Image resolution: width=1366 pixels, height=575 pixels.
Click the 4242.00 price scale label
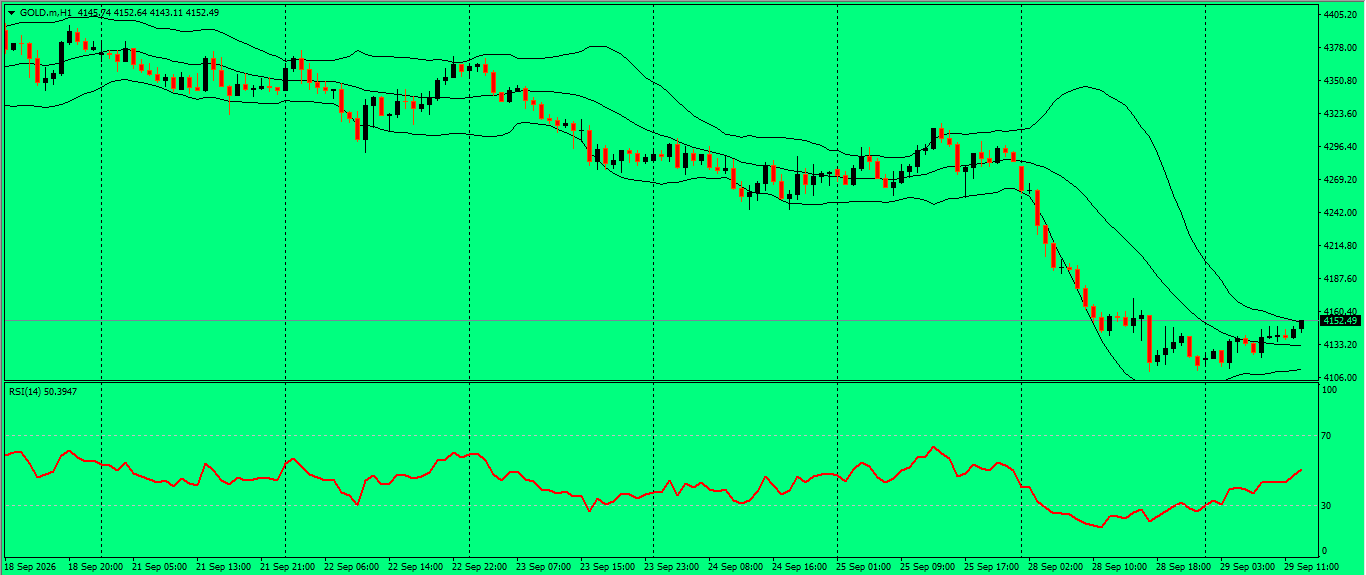pyautogui.click(x=1339, y=213)
